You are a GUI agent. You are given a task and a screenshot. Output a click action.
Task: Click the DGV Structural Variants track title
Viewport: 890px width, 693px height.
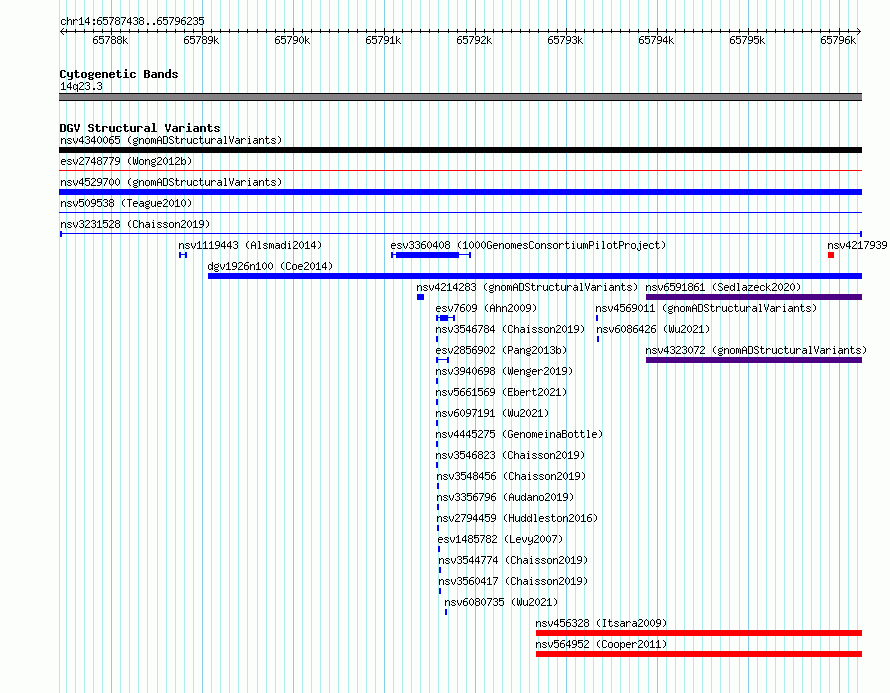[140, 128]
